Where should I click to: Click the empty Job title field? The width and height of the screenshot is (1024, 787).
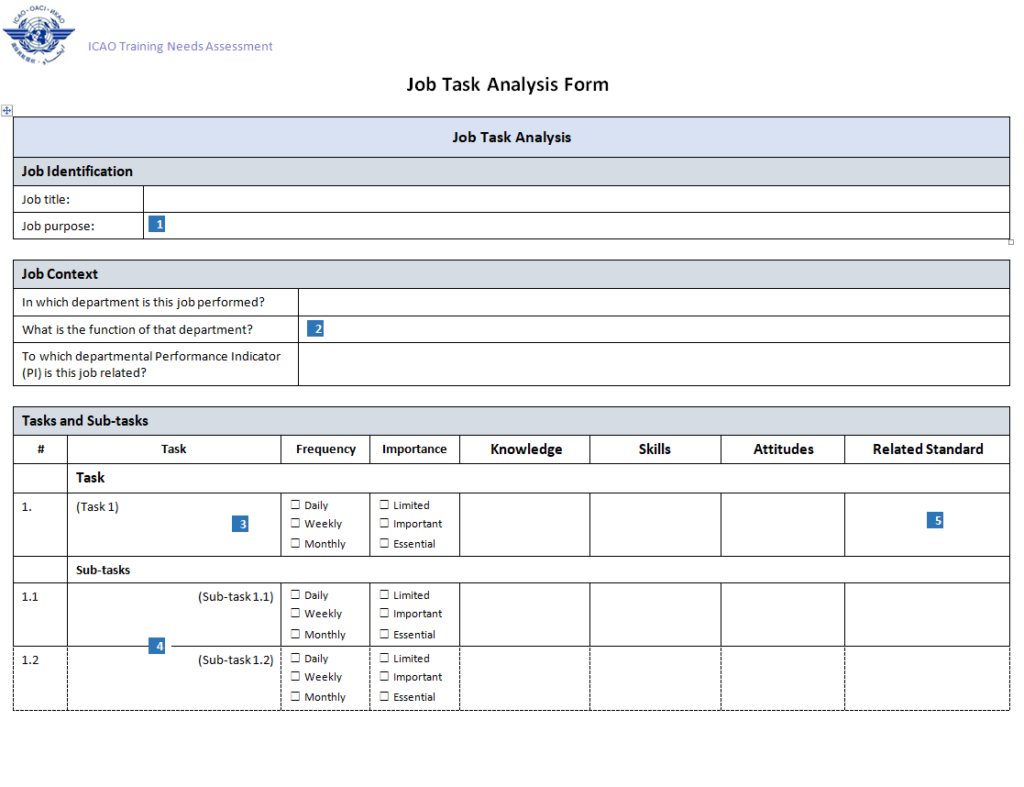575,199
